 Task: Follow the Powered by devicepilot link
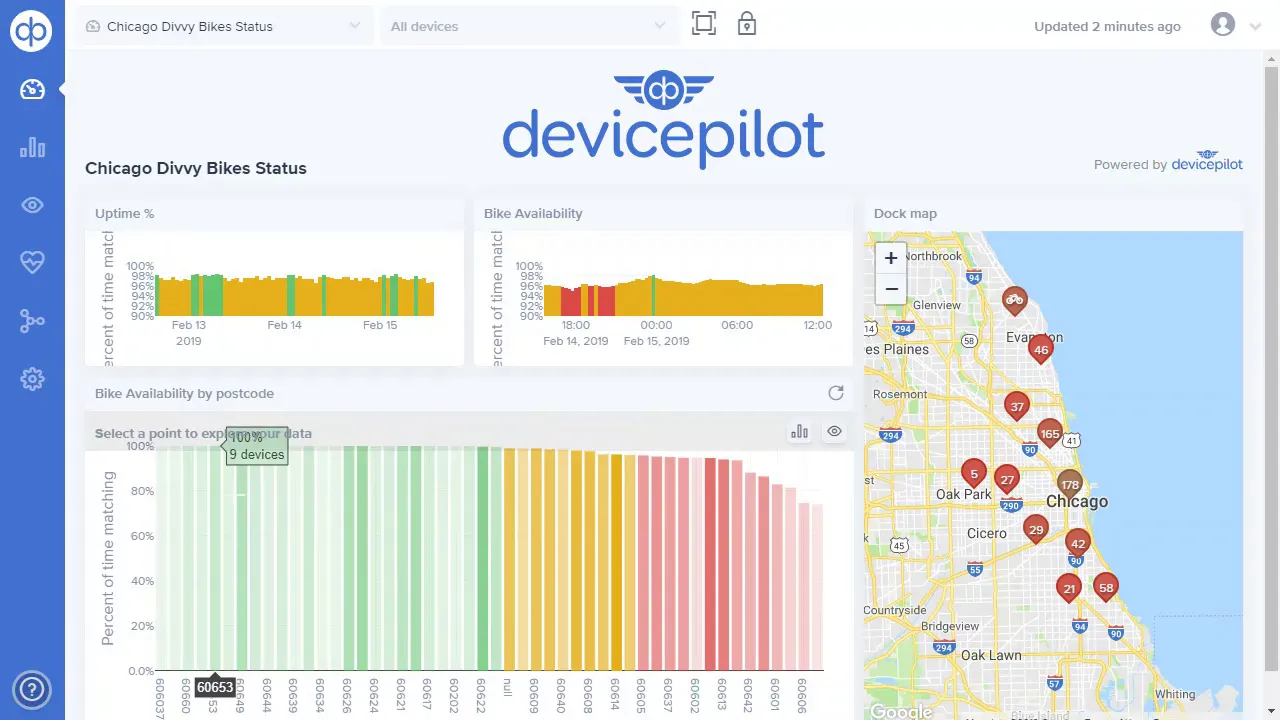1168,163
